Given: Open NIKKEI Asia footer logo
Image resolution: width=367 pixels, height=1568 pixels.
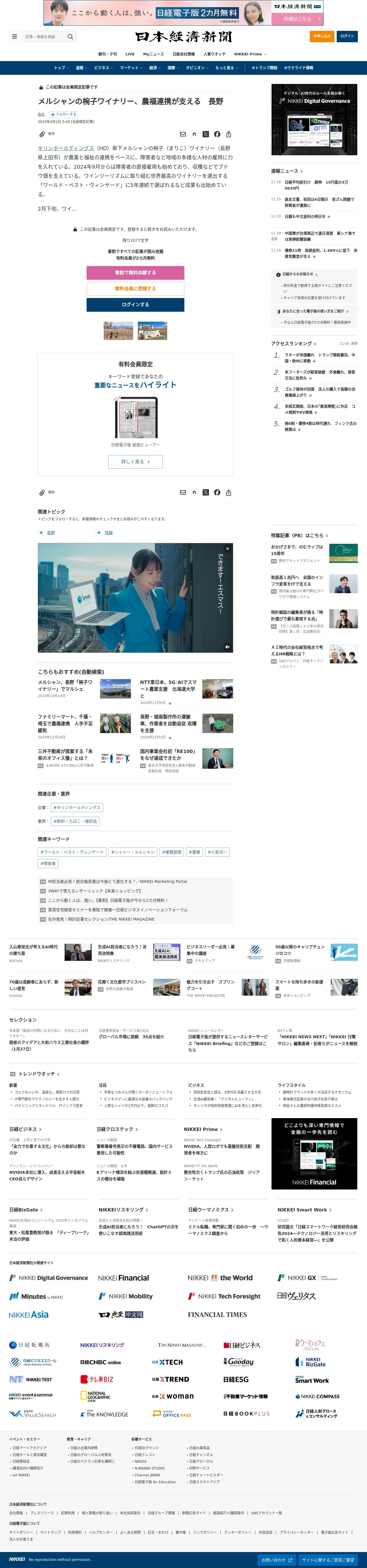Looking at the screenshot, I should (29, 1314).
